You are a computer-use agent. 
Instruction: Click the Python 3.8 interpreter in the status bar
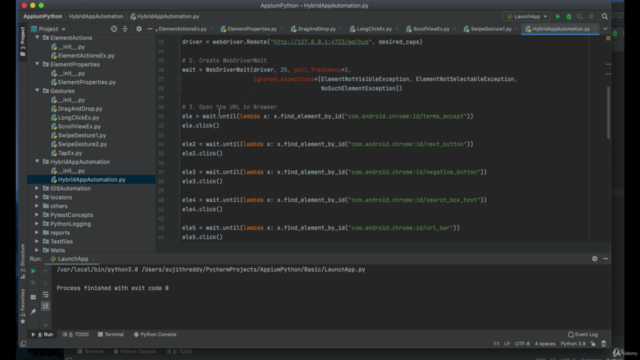click(573, 344)
